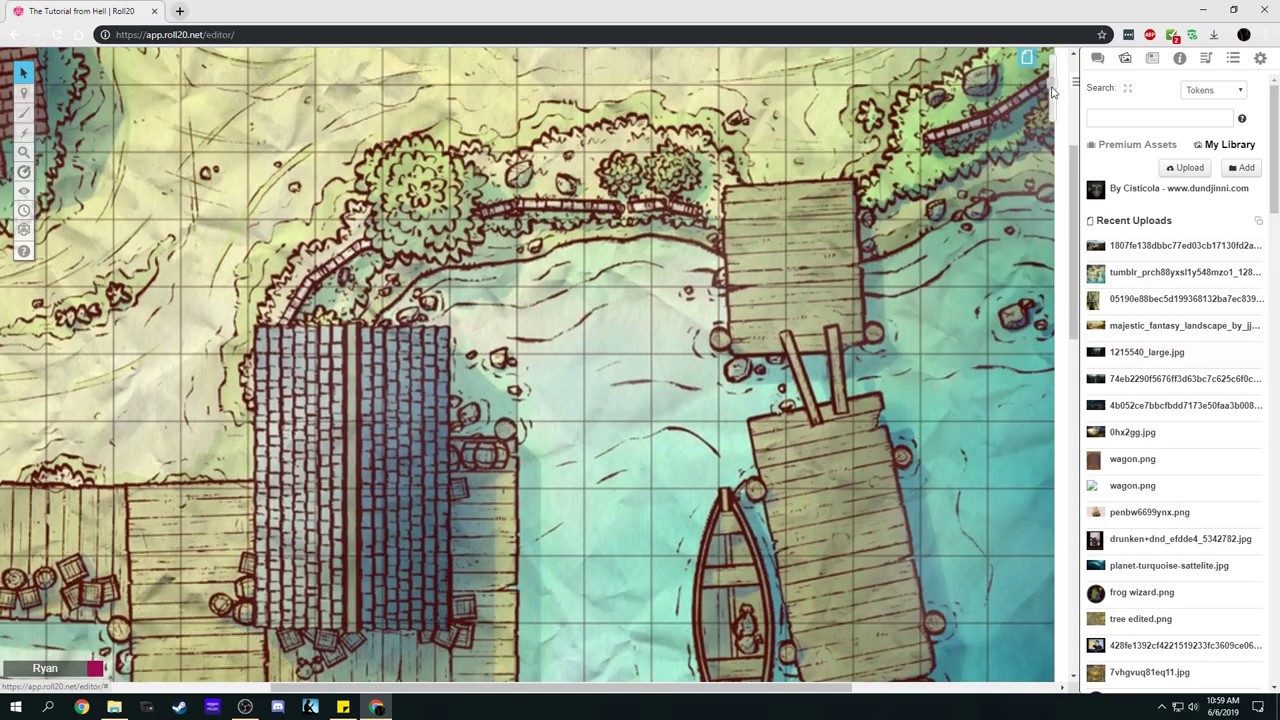Select tumblr_prch88yxsl1y548mzo1 upload
1280x720 pixels.
(1174, 272)
